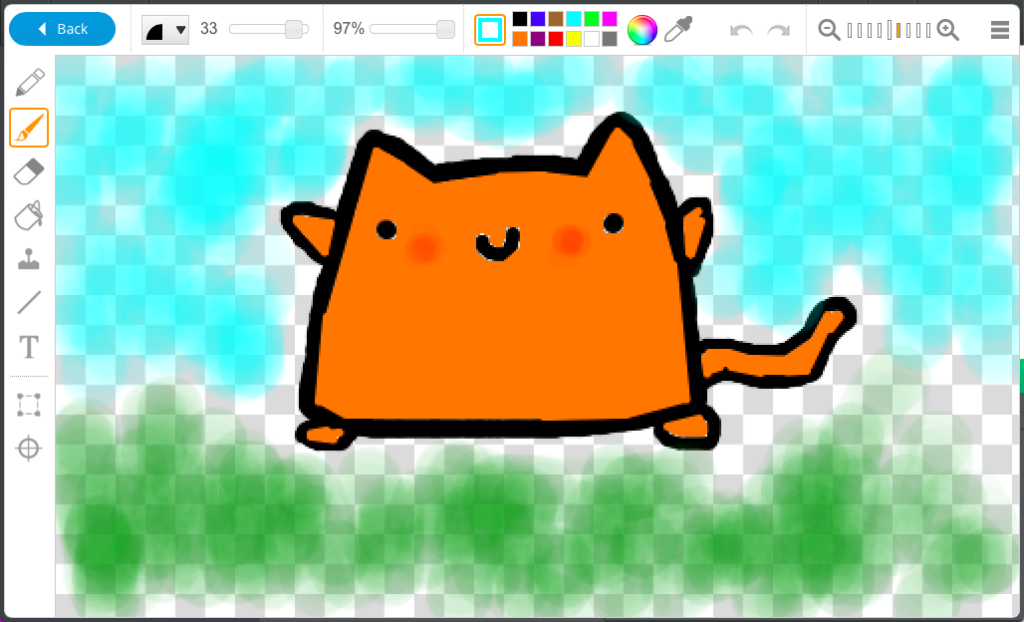The image size is (1024, 622).
Task: Adjust the brush size slider
Action: pyautogui.click(x=268, y=29)
